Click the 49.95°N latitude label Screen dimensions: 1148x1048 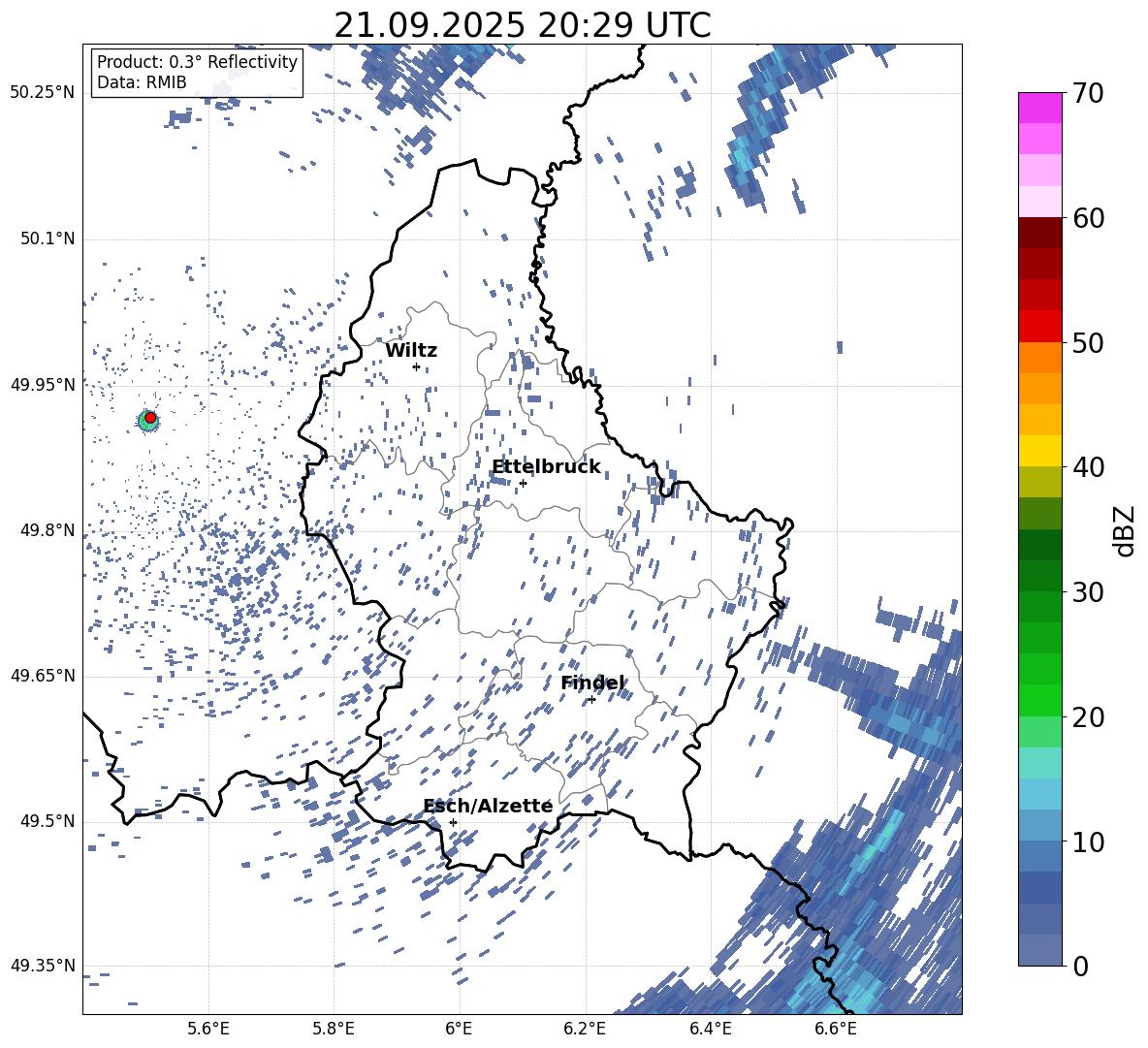click(x=43, y=385)
